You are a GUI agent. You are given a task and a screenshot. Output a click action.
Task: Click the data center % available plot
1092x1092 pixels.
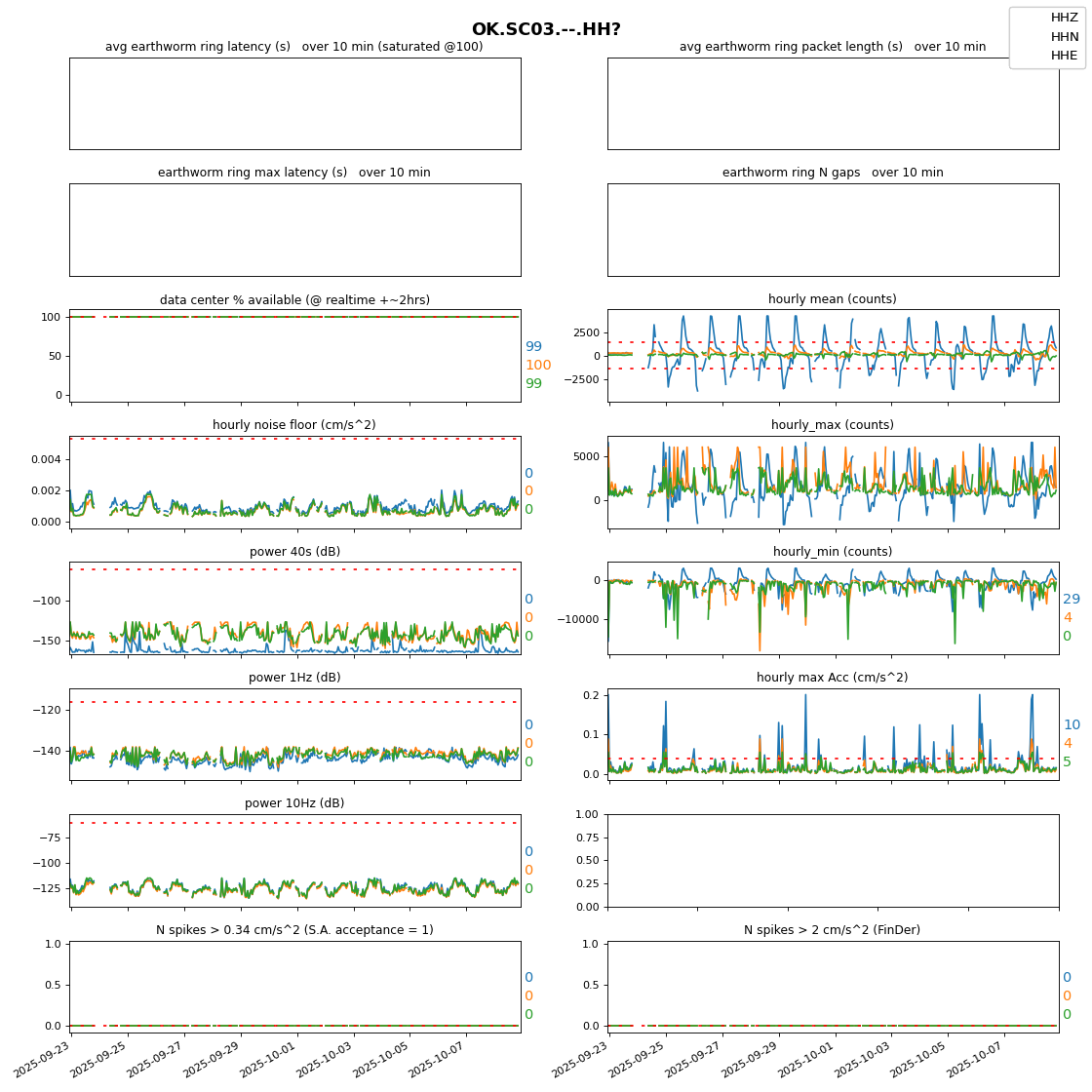[x=294, y=356]
